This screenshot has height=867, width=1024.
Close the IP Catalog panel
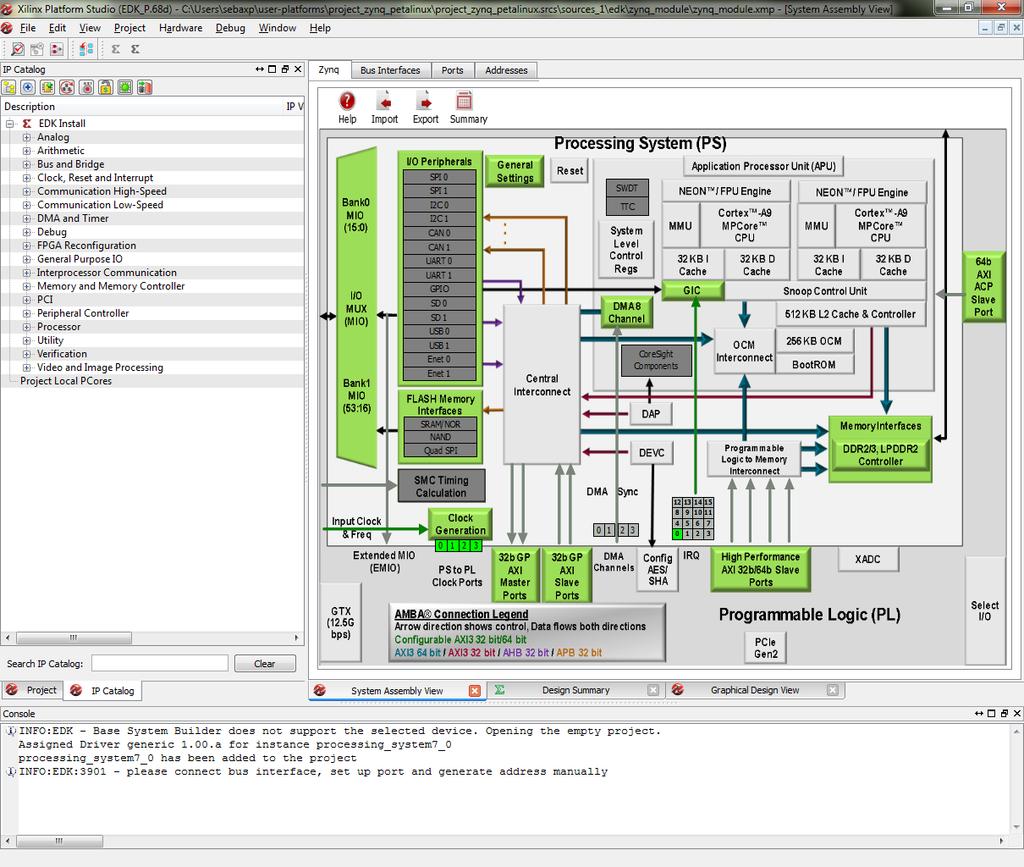(x=298, y=69)
